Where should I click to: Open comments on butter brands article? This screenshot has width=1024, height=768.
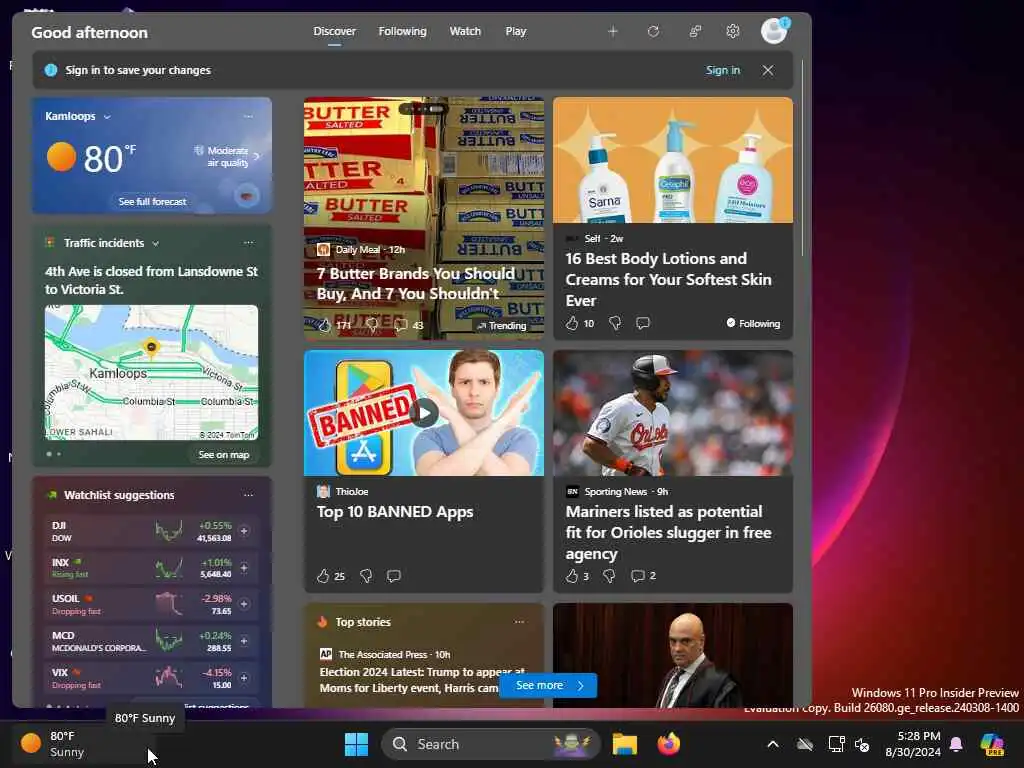click(x=401, y=325)
